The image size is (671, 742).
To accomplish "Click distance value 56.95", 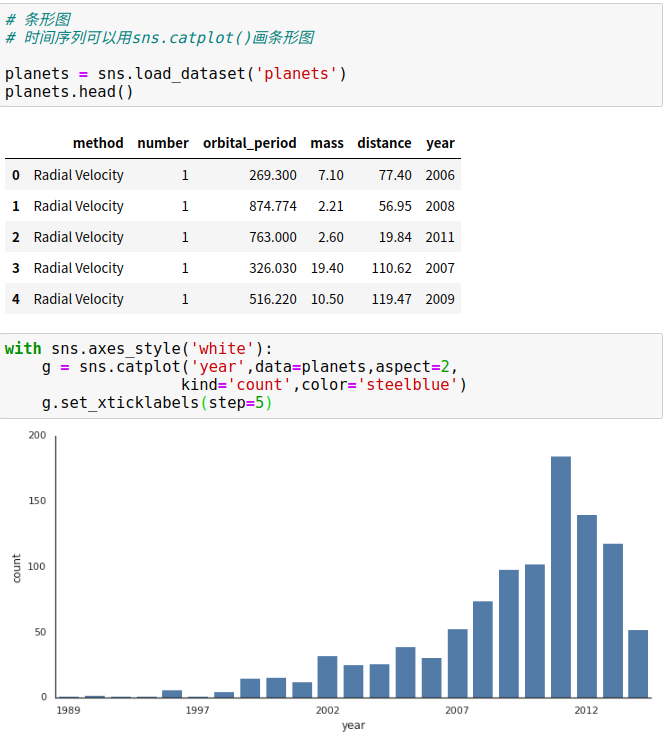I will point(395,206).
